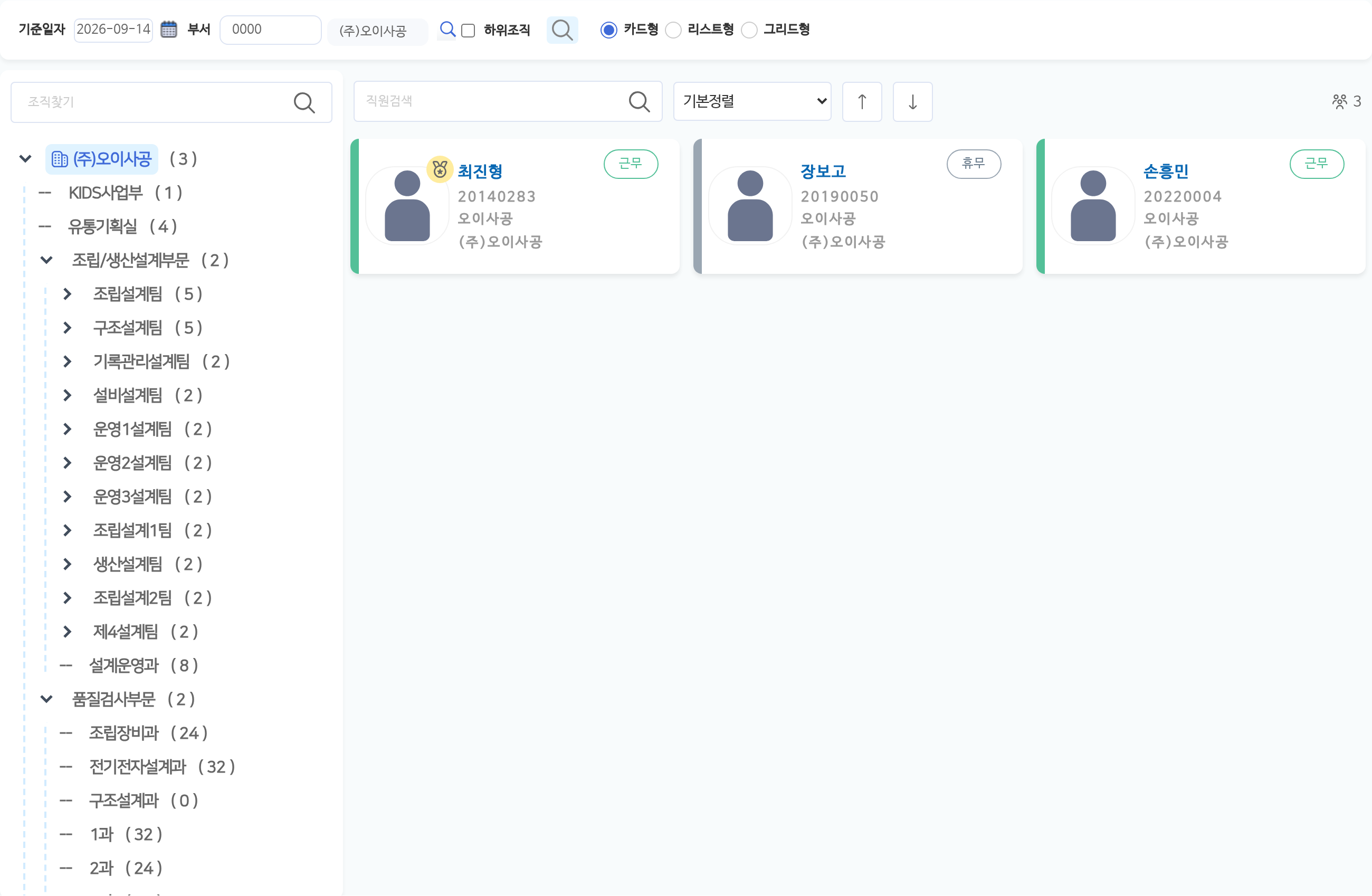Sort ascending with the up arrow button
This screenshot has height=896, width=1372.
point(862,102)
